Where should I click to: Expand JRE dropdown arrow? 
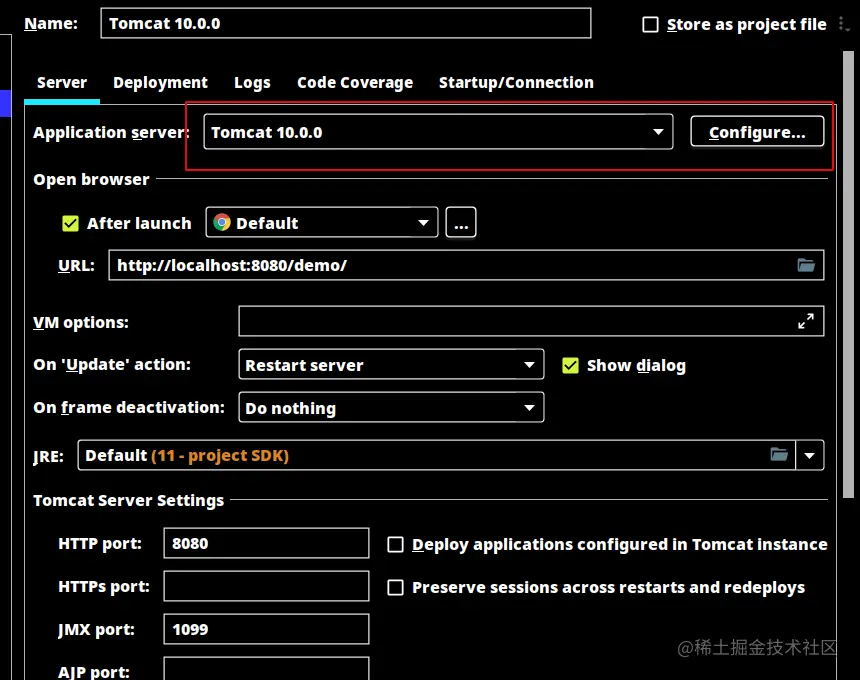810,455
